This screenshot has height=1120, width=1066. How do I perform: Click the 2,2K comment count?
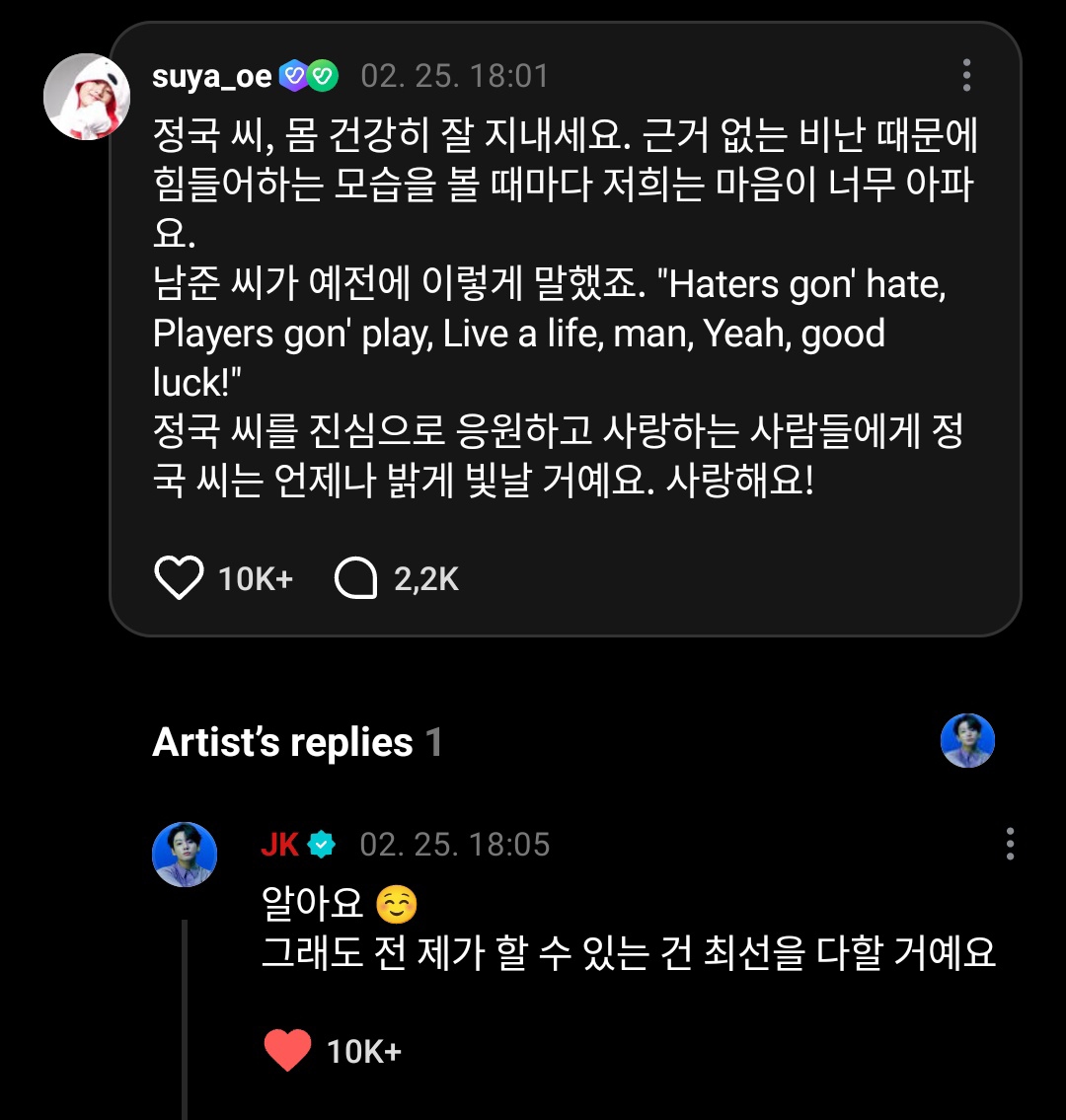[426, 578]
